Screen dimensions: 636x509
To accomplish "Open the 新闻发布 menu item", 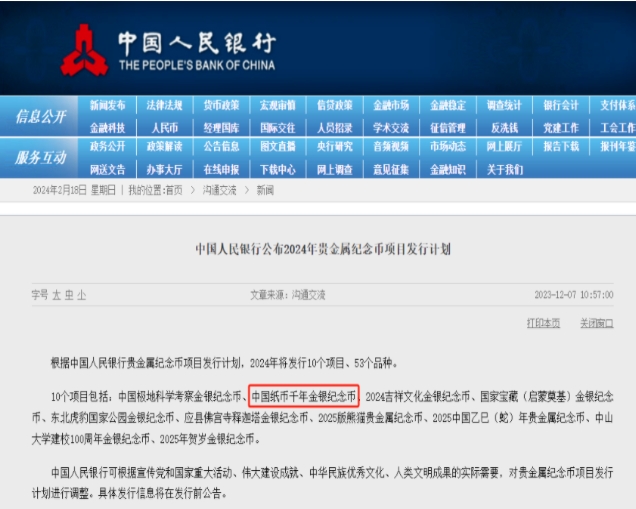I will point(107,105).
